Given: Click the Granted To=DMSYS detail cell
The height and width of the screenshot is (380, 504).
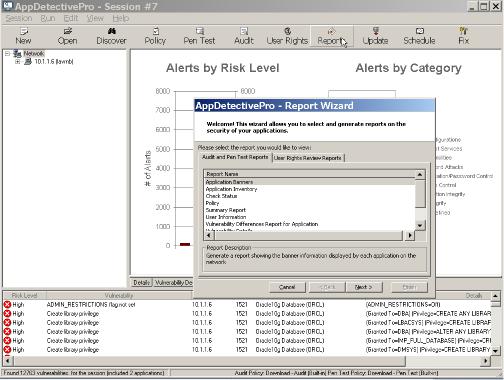Looking at the screenshot, I should (x=428, y=349).
